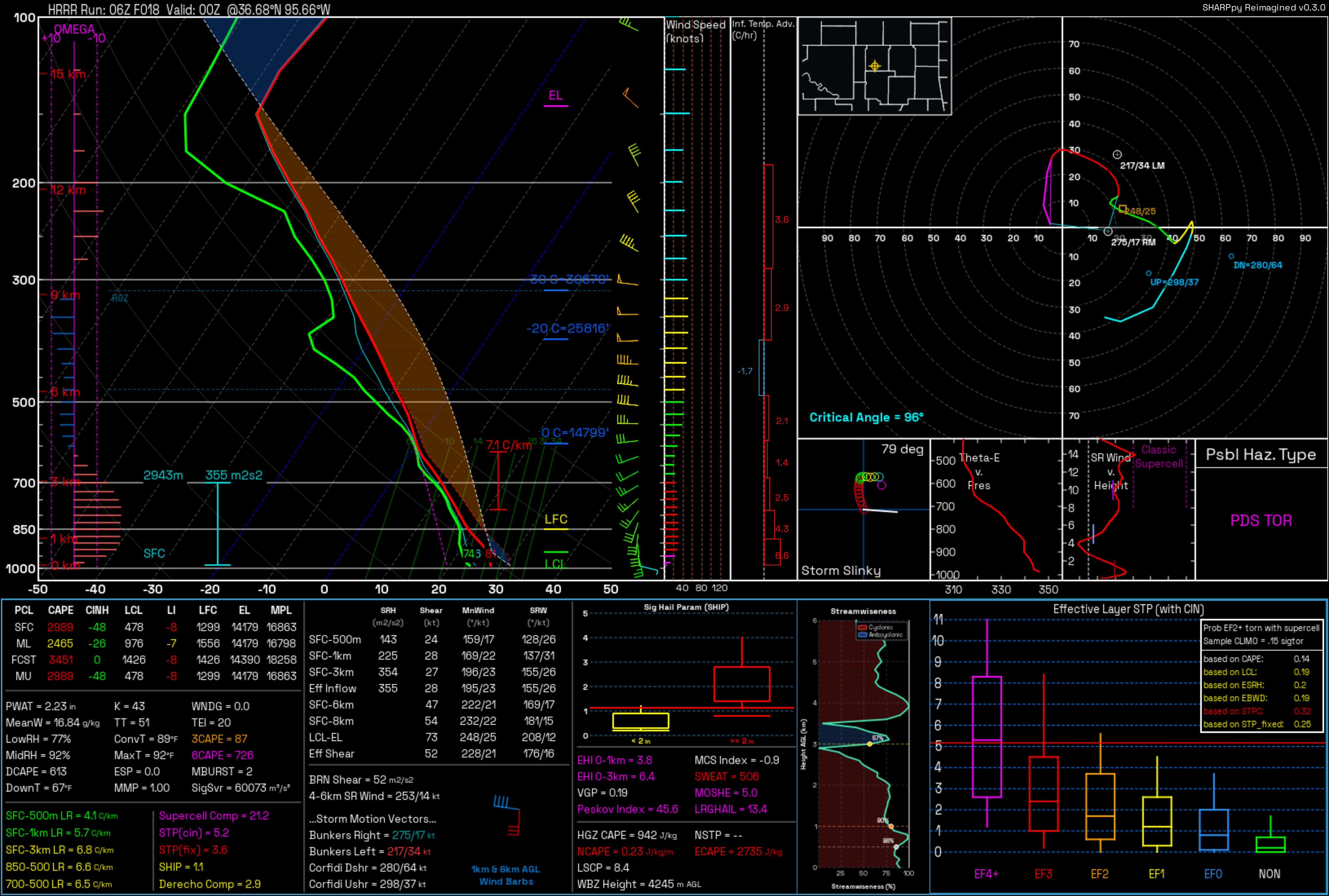Click the "SigSvr = 60073" reading

click(241, 788)
